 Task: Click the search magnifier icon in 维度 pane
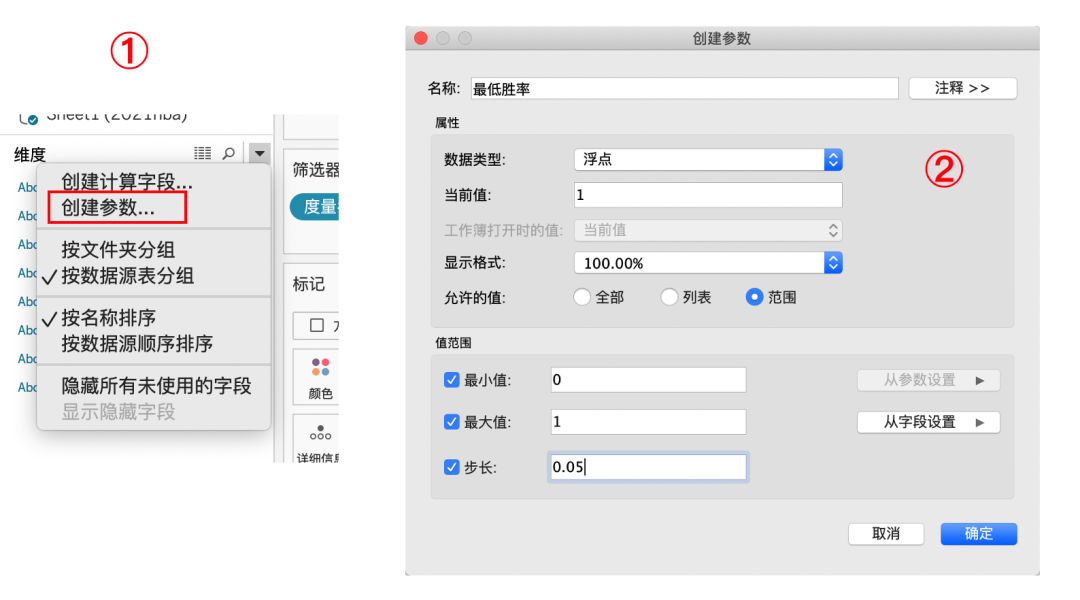(x=229, y=153)
